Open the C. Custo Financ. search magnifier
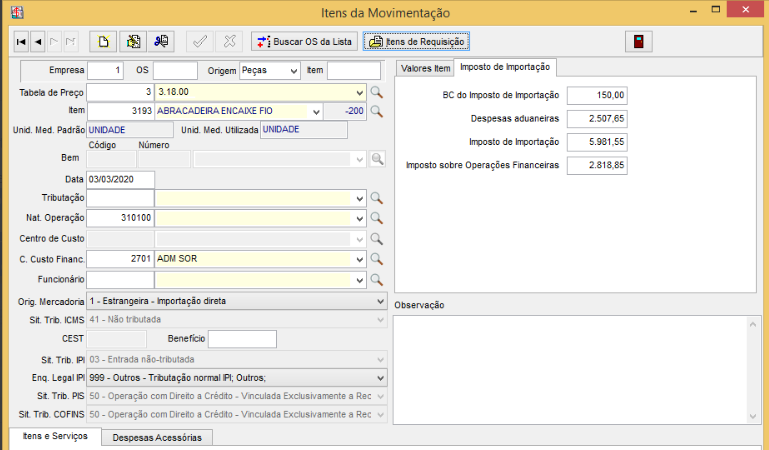The image size is (769, 450). coord(377,259)
